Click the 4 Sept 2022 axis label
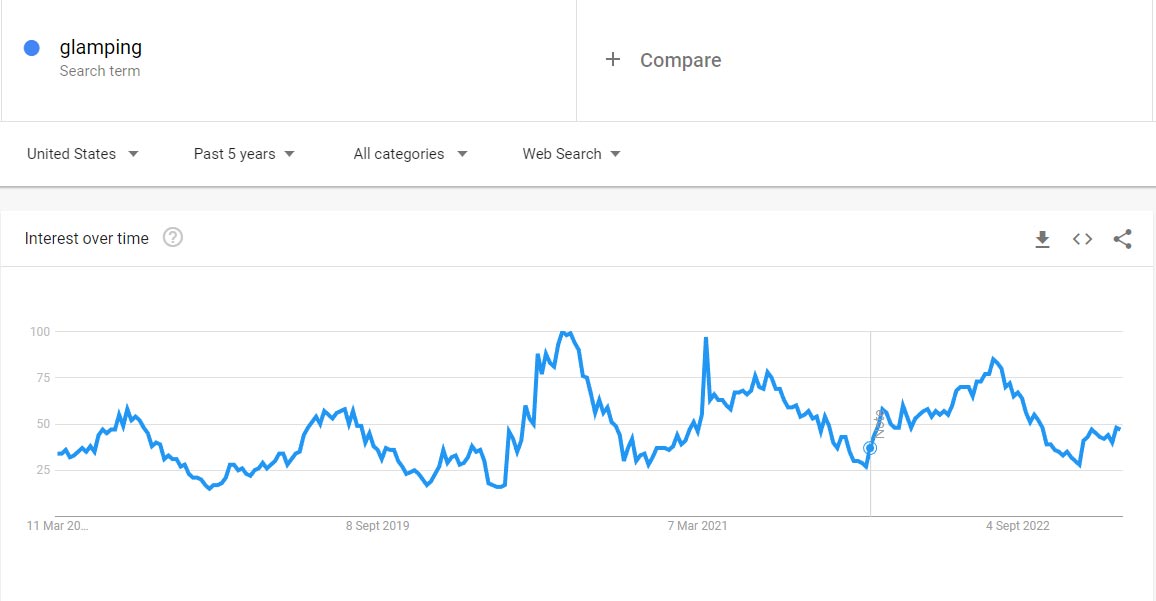 click(1018, 526)
